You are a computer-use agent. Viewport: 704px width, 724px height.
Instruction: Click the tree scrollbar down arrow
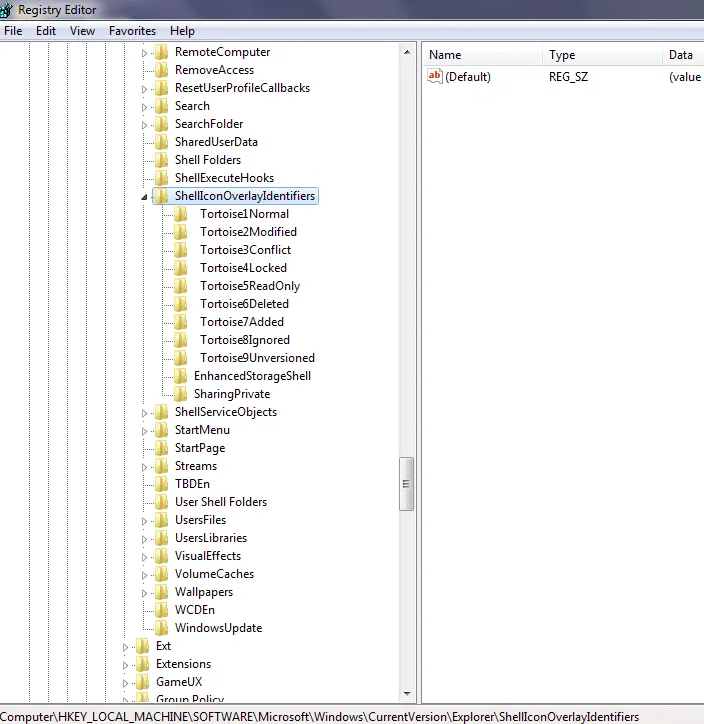pos(407,694)
